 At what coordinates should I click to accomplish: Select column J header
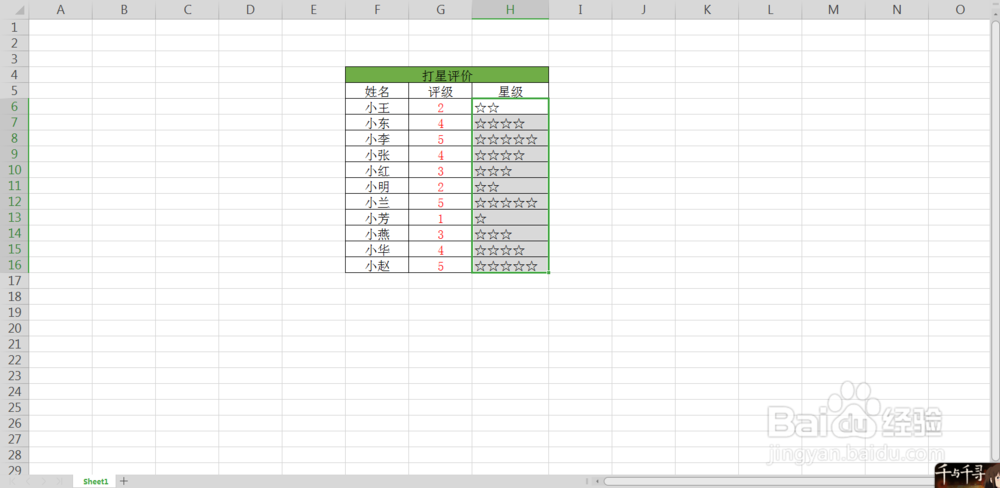coord(643,10)
